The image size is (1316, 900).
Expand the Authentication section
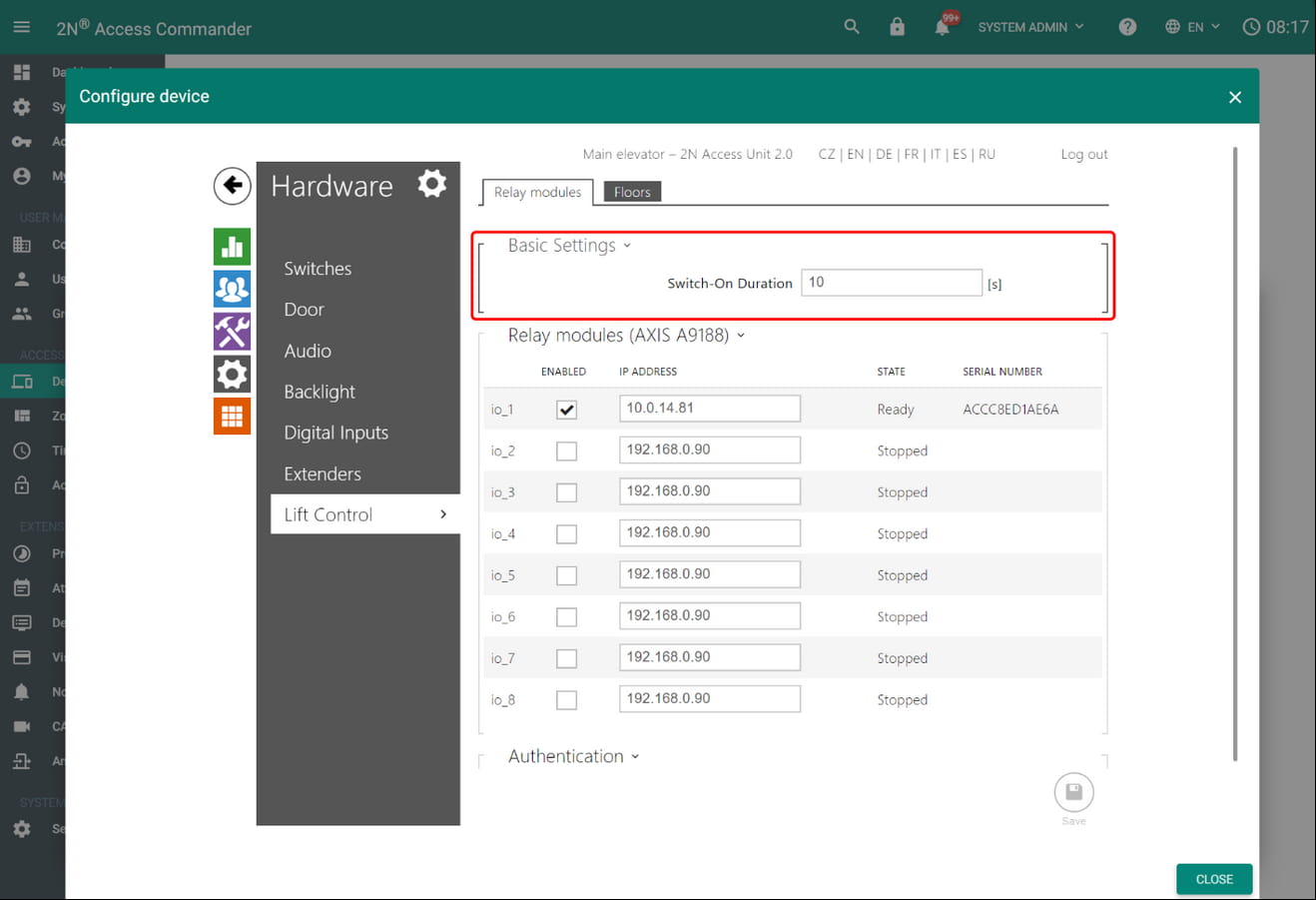[x=573, y=756]
